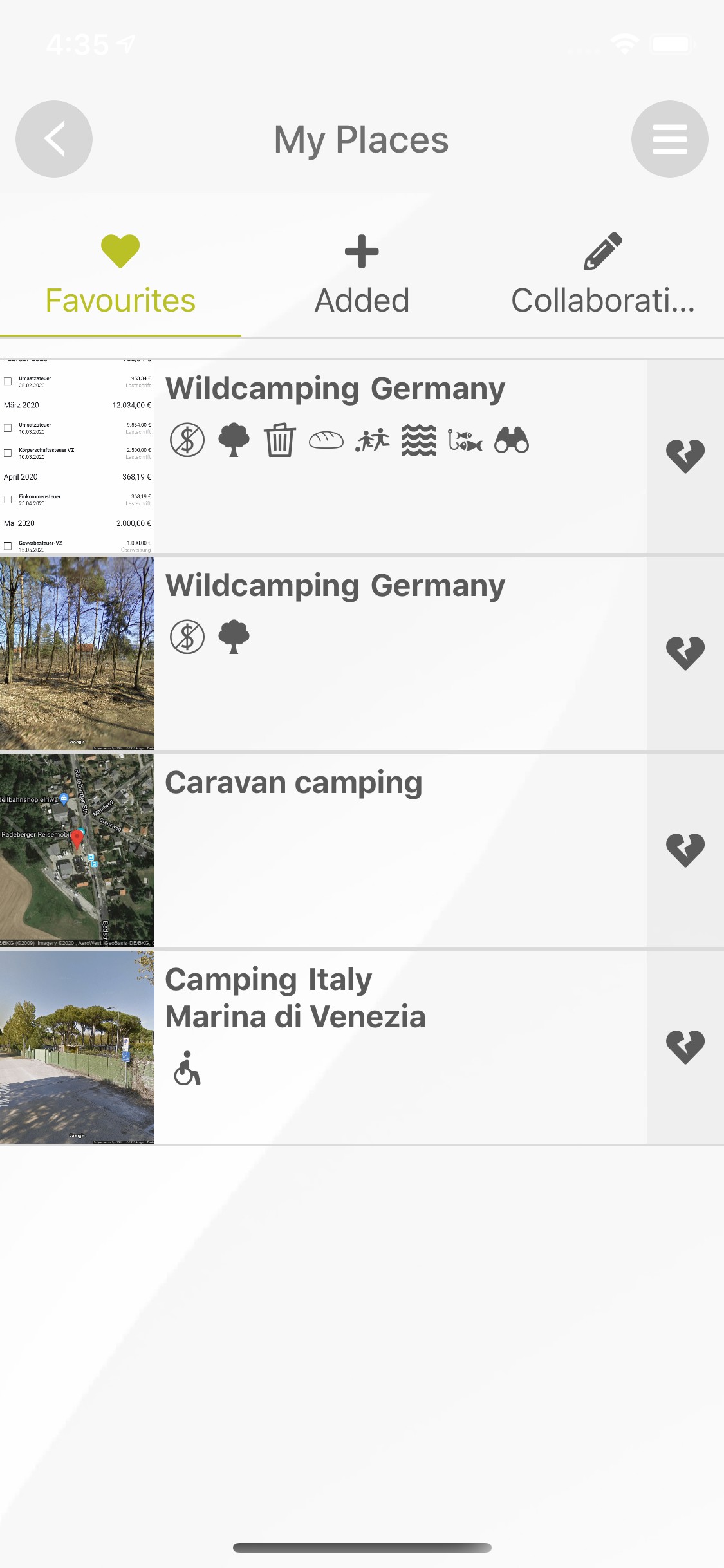Image resolution: width=724 pixels, height=1568 pixels.
Task: Tap the bread bakery amenity icon
Action: point(326,441)
